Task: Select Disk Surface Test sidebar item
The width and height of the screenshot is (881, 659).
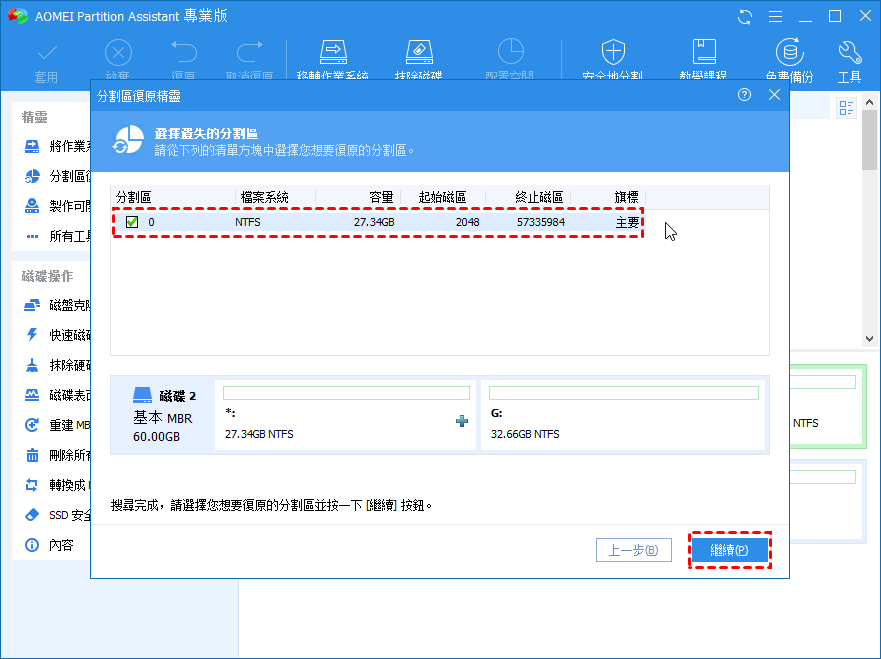Action: point(56,396)
